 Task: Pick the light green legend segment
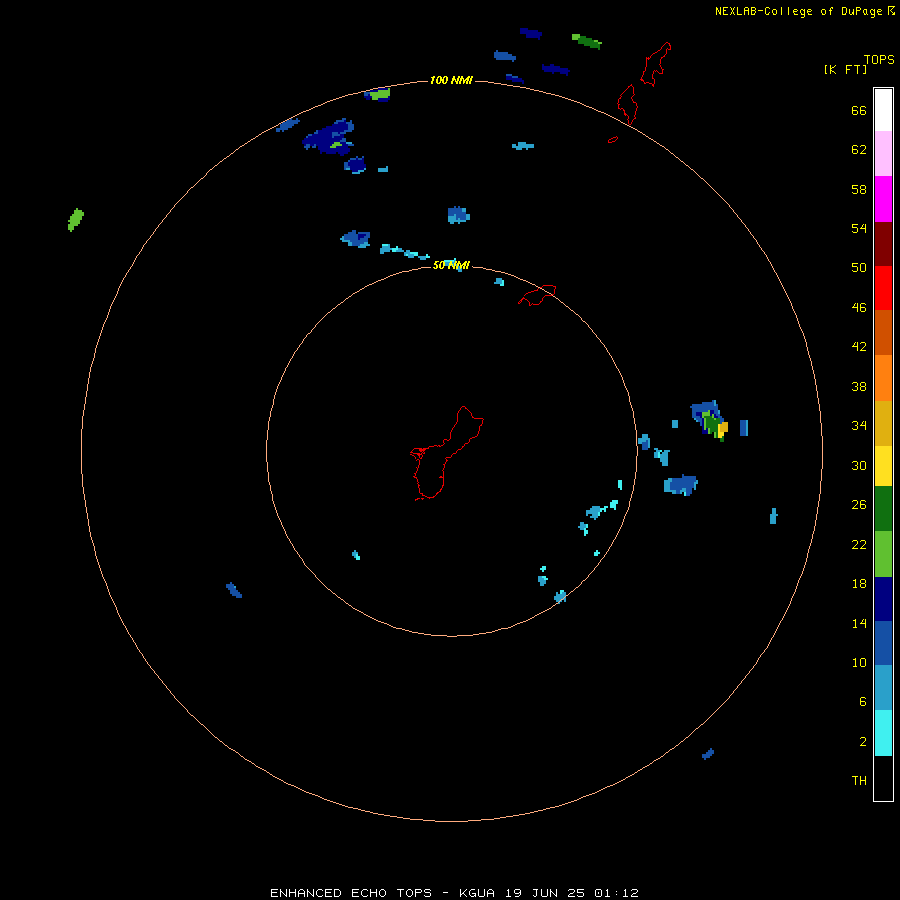click(x=883, y=554)
